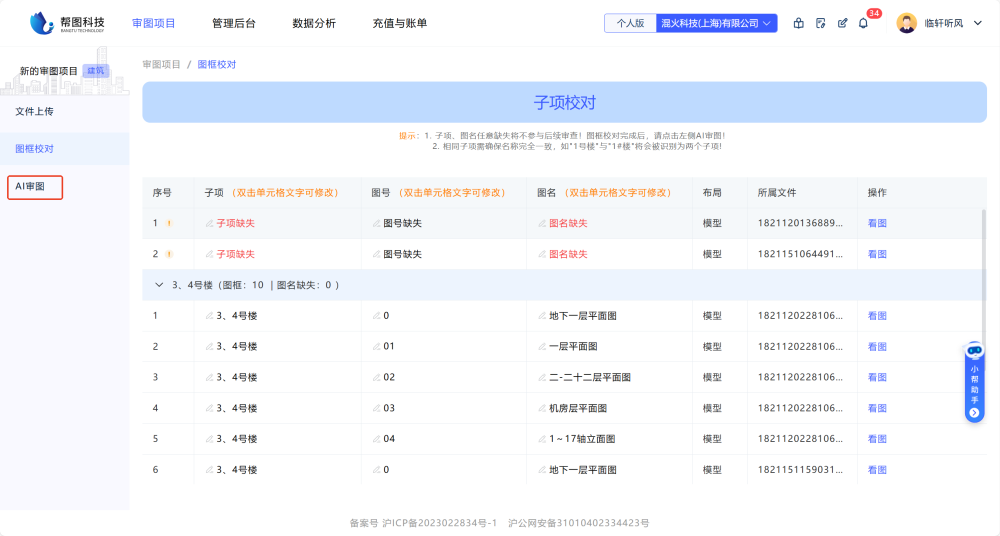Click the 帮图科技 logo

pos(67,23)
